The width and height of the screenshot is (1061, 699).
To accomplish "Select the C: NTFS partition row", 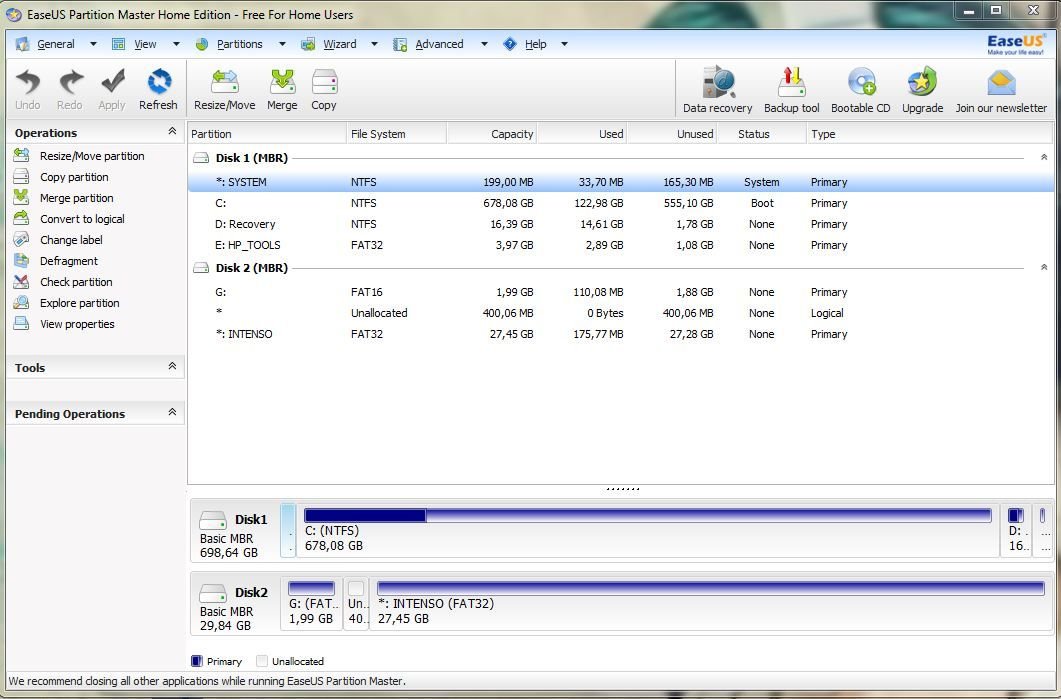I will pyautogui.click(x=620, y=203).
